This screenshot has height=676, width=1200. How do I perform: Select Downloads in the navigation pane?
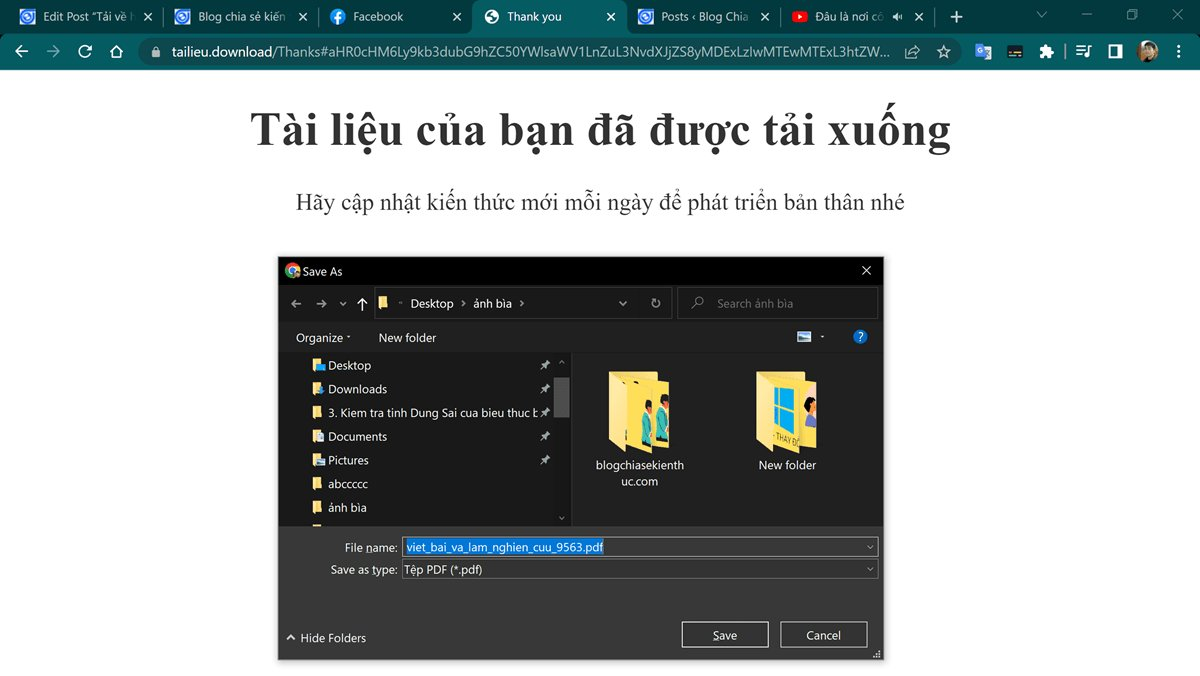coord(357,389)
